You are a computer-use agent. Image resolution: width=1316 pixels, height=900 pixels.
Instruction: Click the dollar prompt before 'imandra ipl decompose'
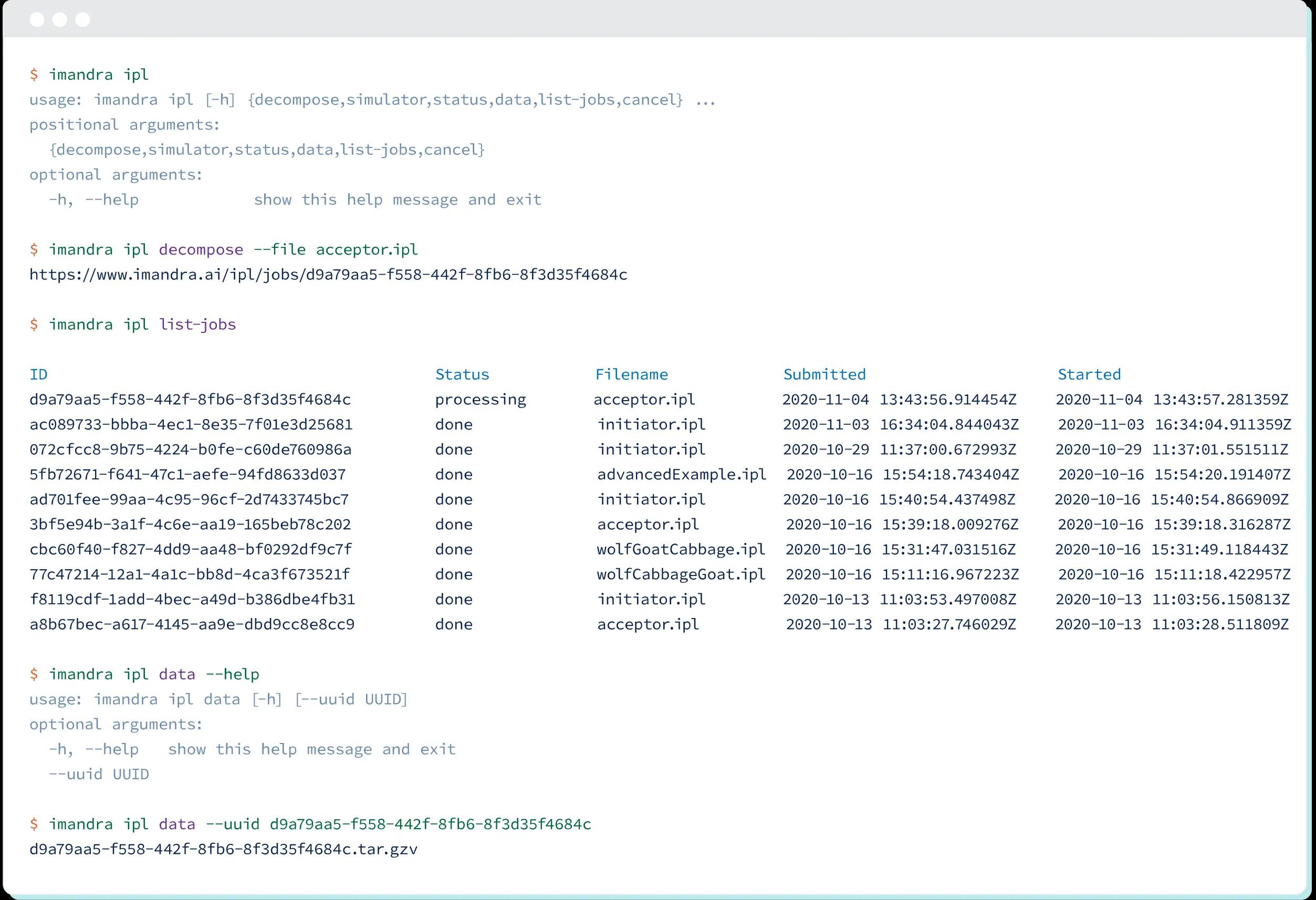click(34, 249)
